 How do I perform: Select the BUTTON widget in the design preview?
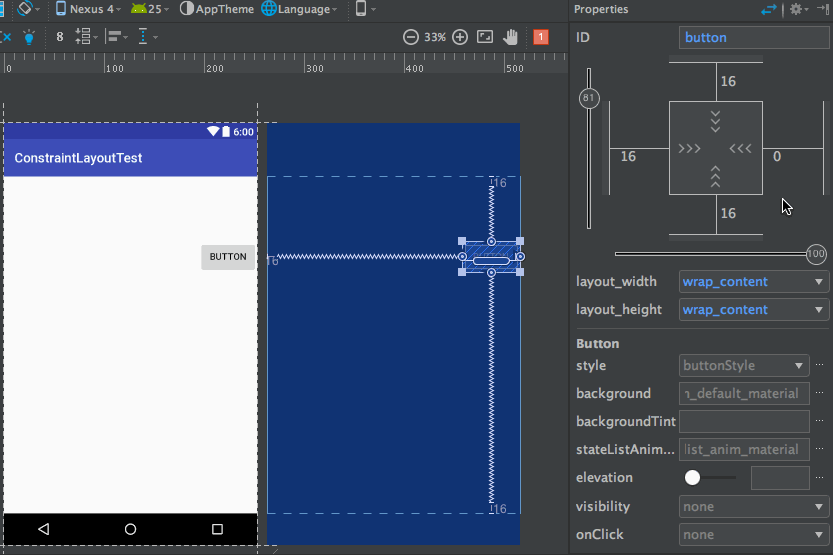228,257
